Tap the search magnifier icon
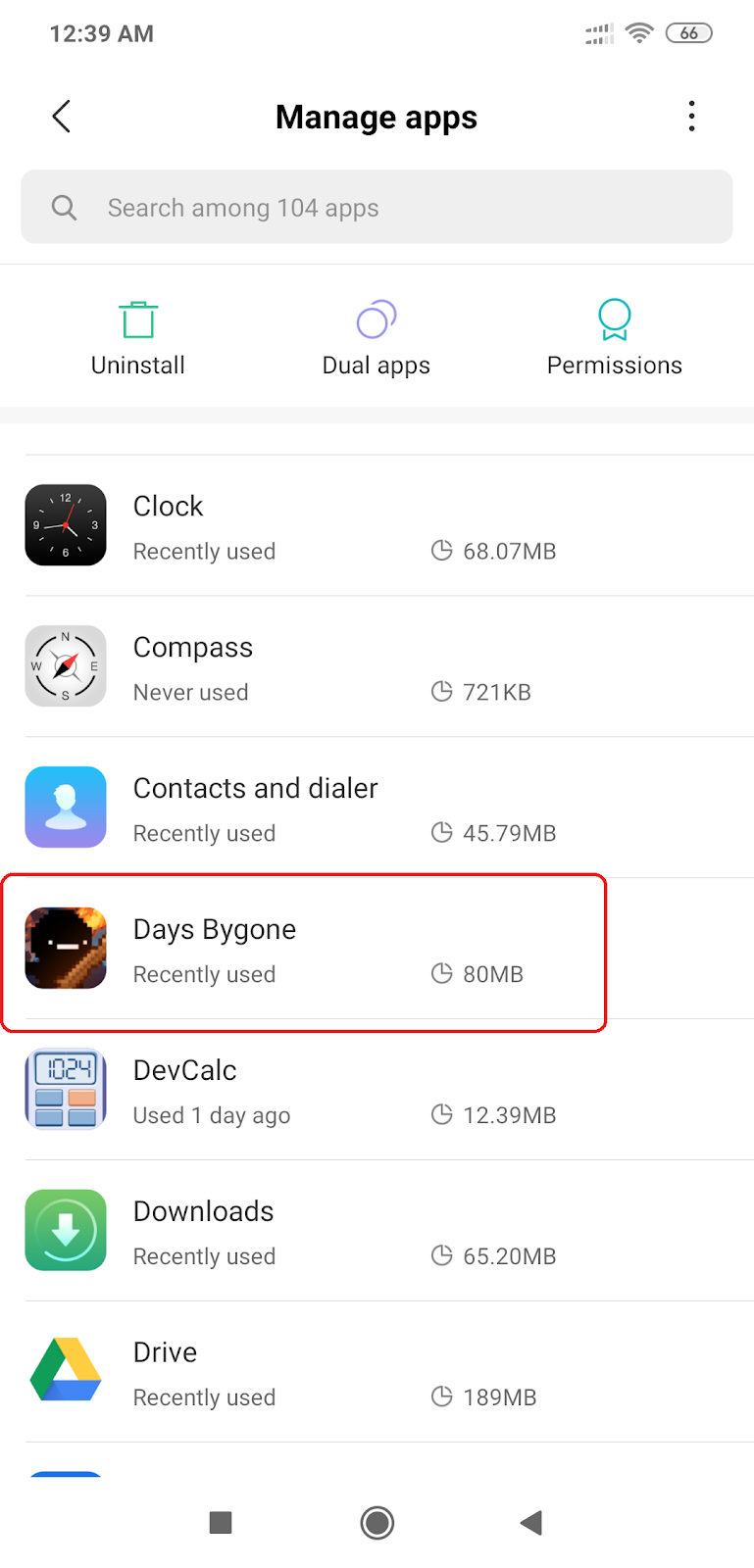754x1568 pixels. coord(63,207)
